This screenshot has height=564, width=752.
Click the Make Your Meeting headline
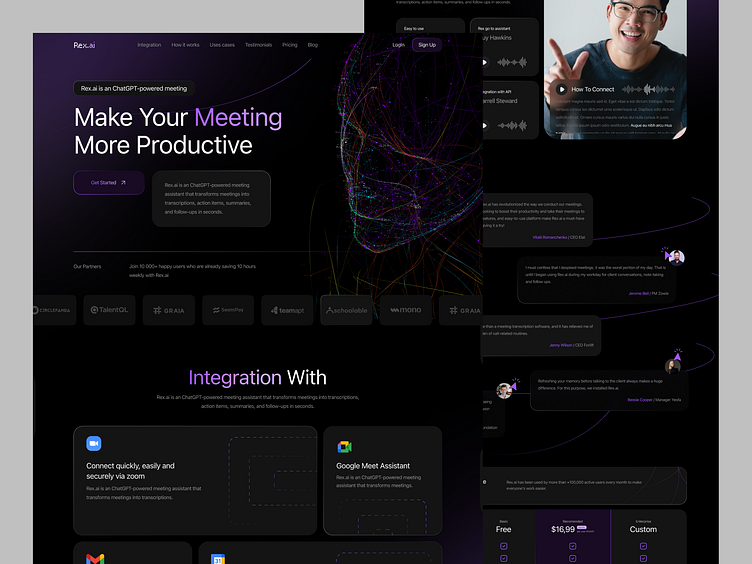[178, 131]
